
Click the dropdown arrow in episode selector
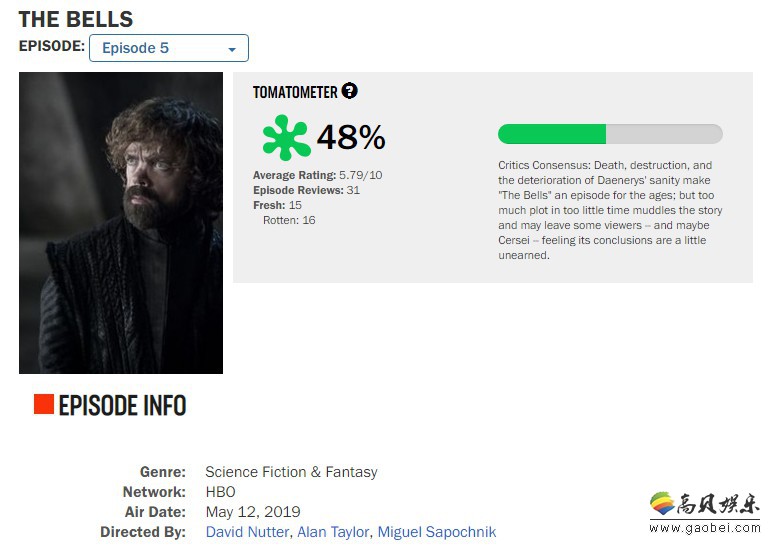pos(232,50)
